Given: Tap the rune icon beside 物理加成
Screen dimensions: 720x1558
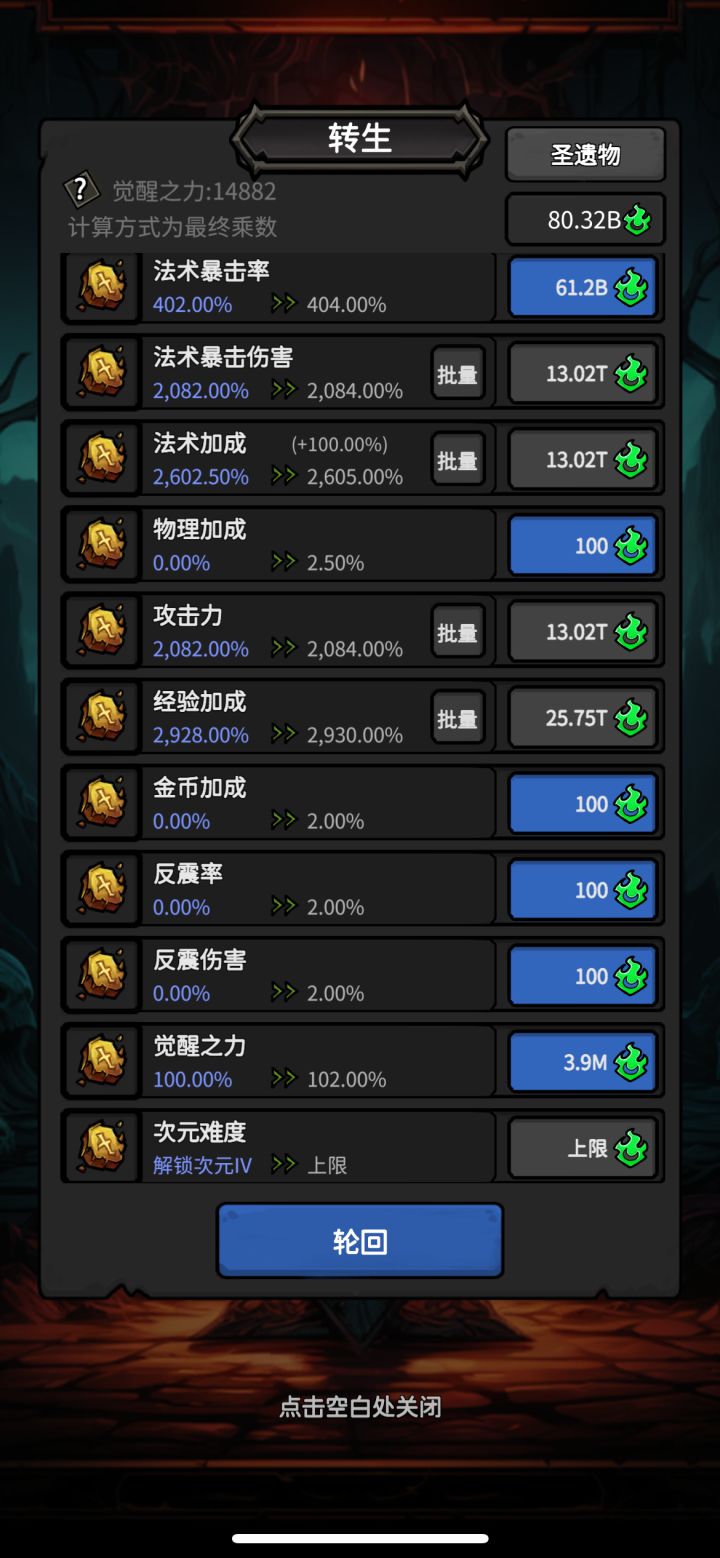Looking at the screenshot, I should [x=102, y=546].
